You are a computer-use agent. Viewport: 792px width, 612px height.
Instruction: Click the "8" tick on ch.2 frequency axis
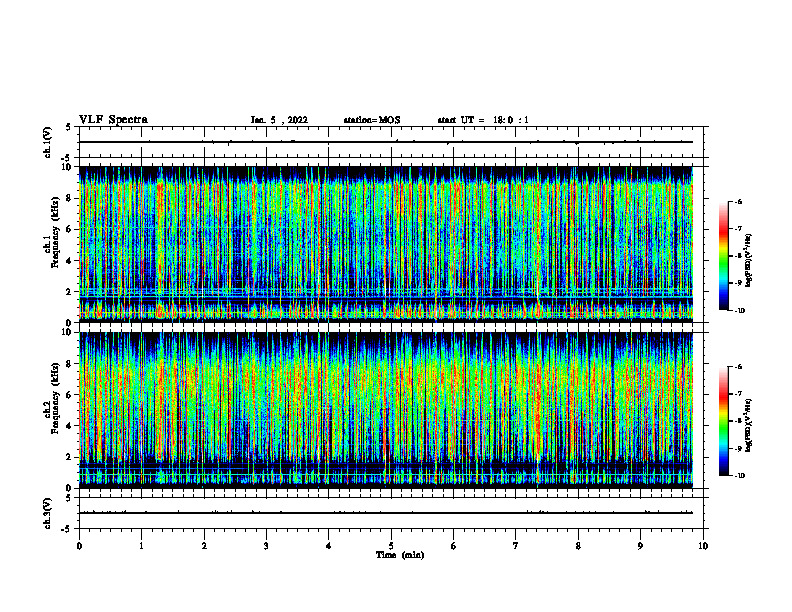pyautogui.click(x=70, y=364)
